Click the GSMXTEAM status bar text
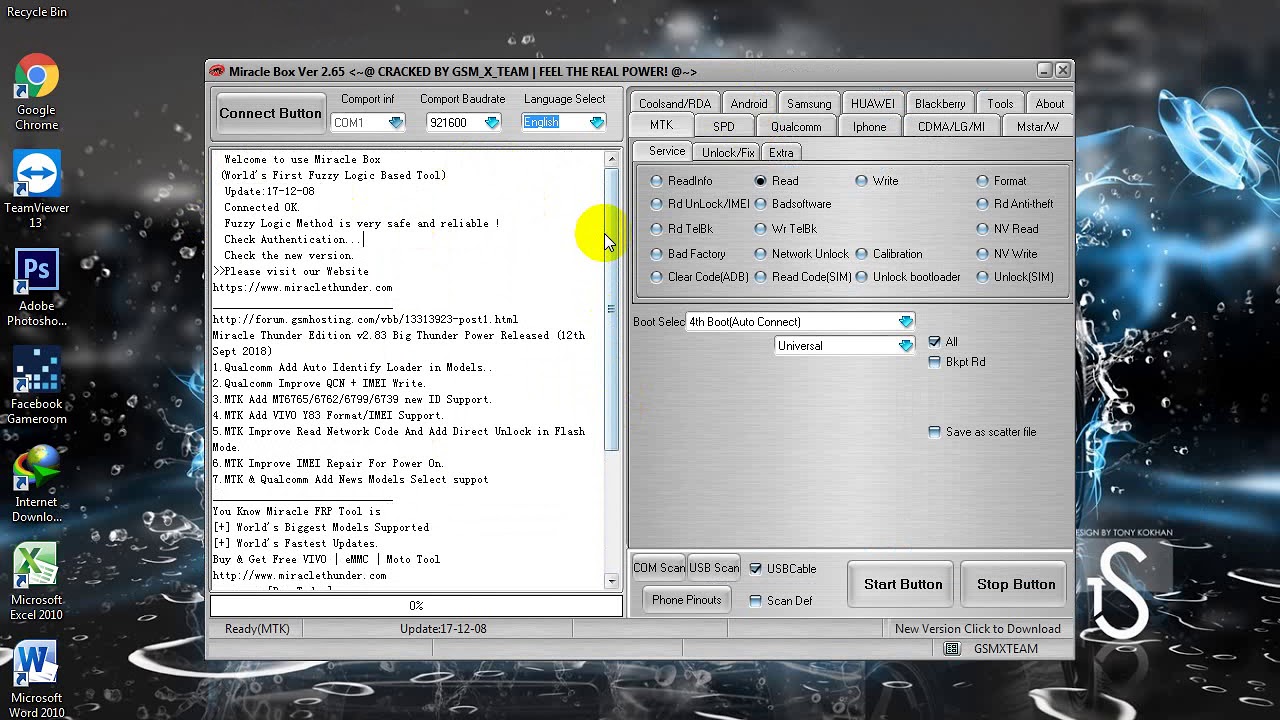 click(1005, 649)
